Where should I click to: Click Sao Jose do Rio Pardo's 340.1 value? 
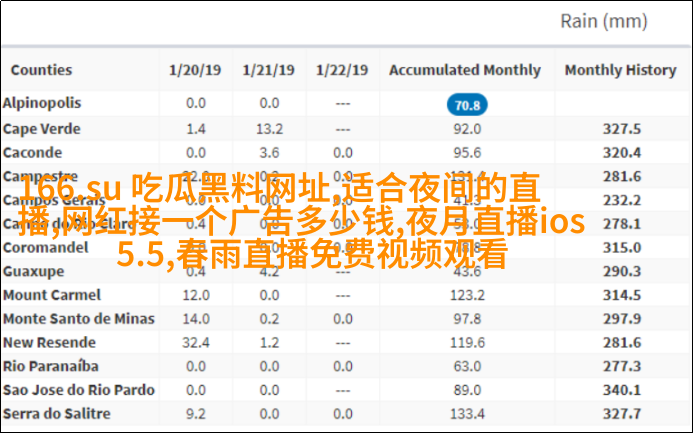(621, 390)
